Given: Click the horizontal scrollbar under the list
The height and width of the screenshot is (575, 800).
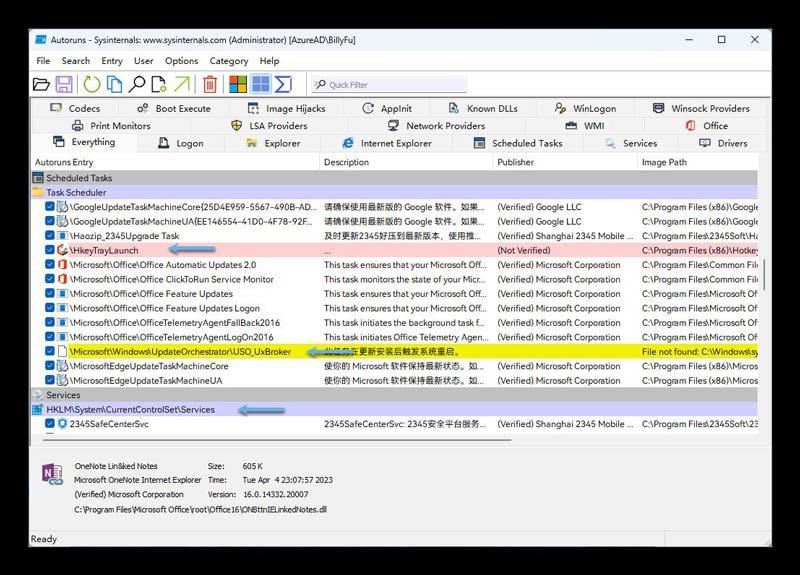Looking at the screenshot, I should [277, 439].
